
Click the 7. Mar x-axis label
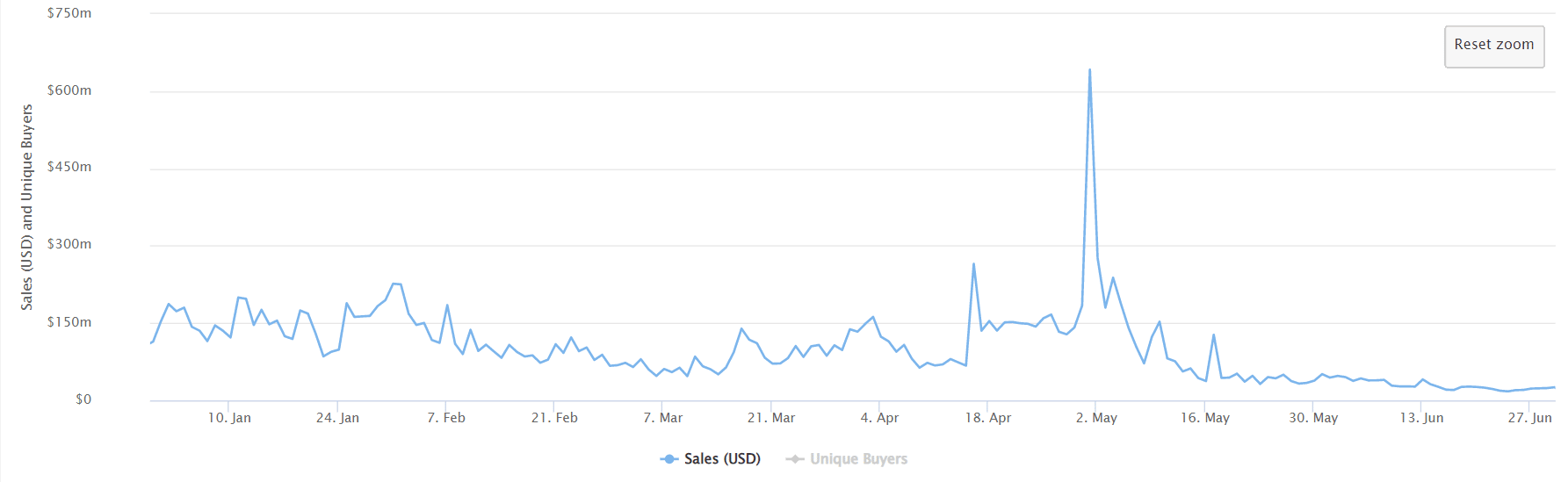[x=663, y=418]
